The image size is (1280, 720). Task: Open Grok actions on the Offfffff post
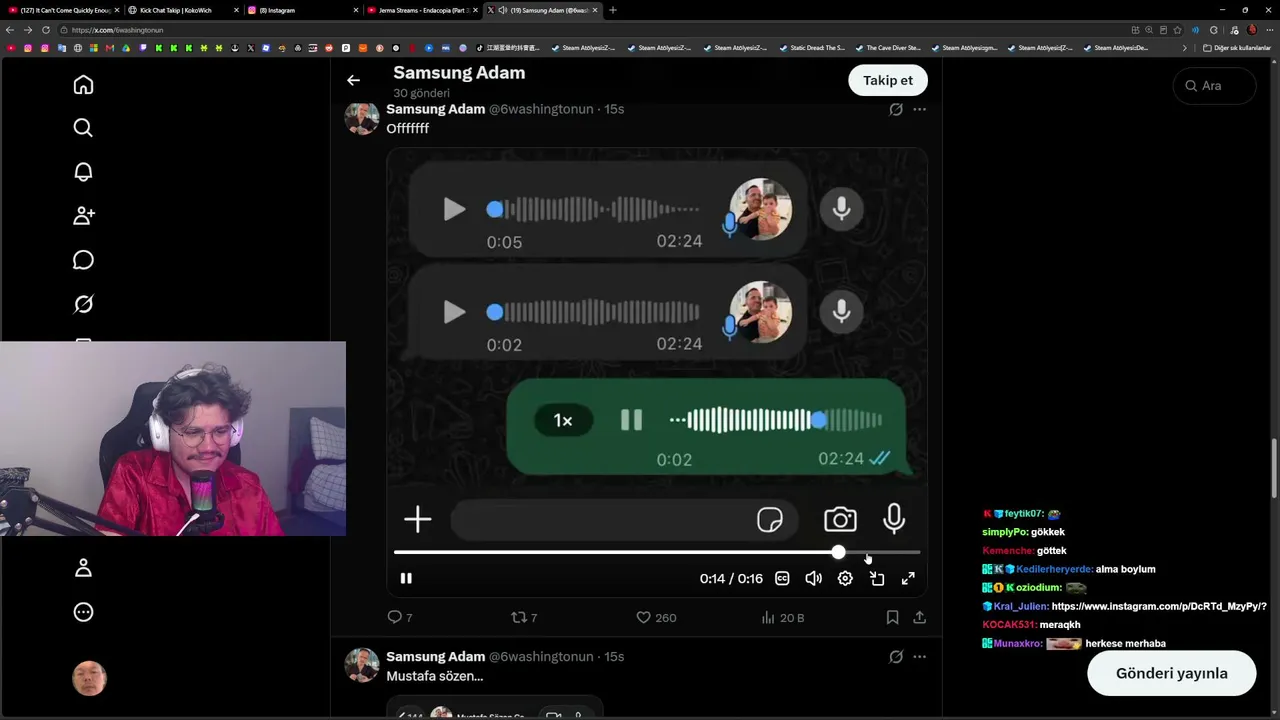coord(896,109)
